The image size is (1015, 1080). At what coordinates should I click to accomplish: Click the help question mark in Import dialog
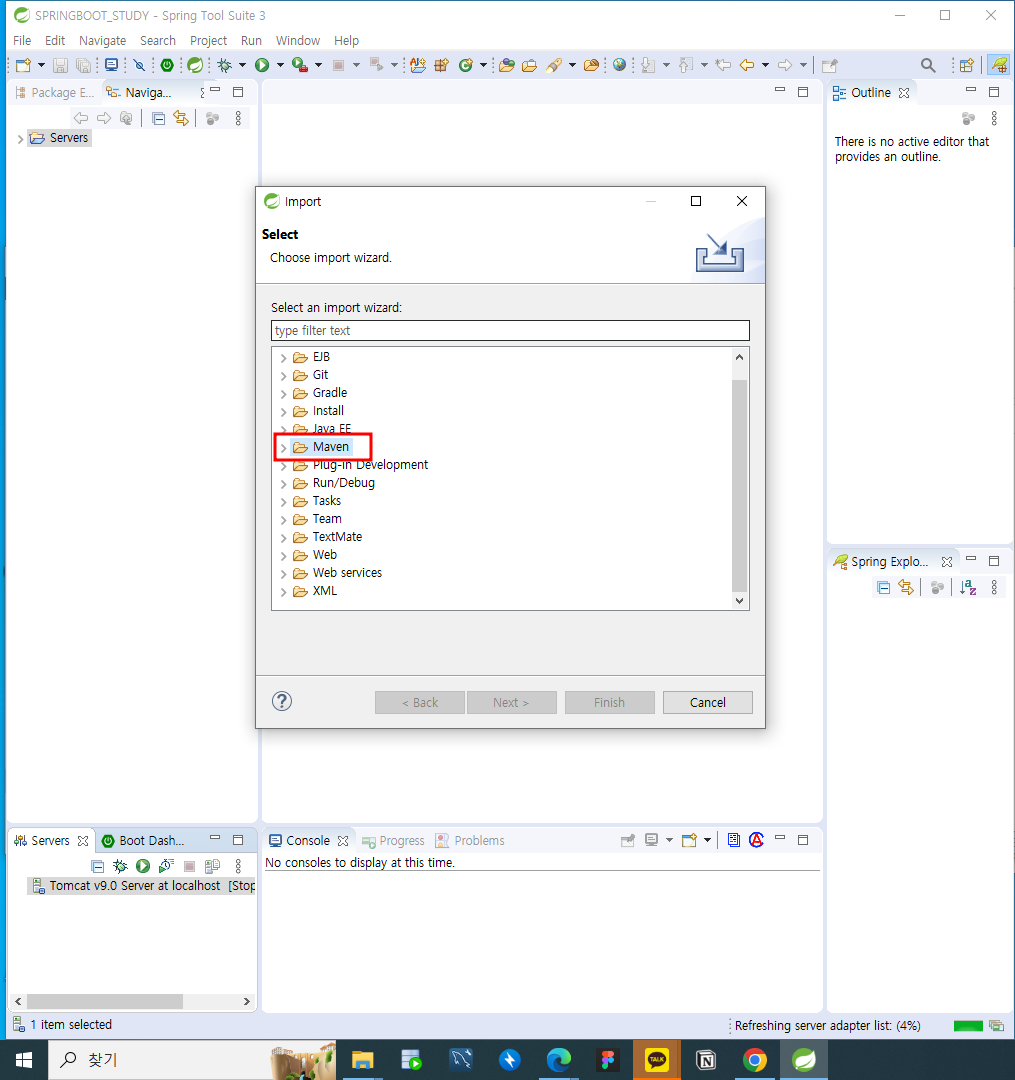282,701
